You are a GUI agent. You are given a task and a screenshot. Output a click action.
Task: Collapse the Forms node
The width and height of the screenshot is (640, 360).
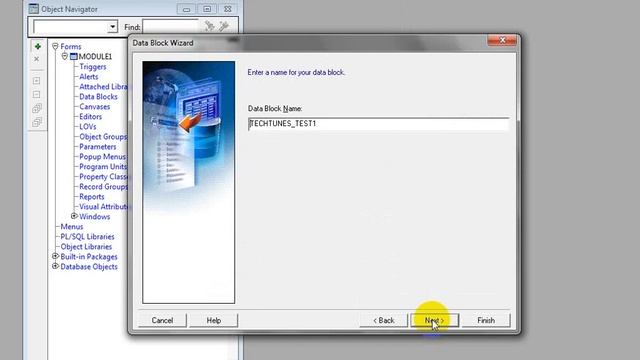55,47
